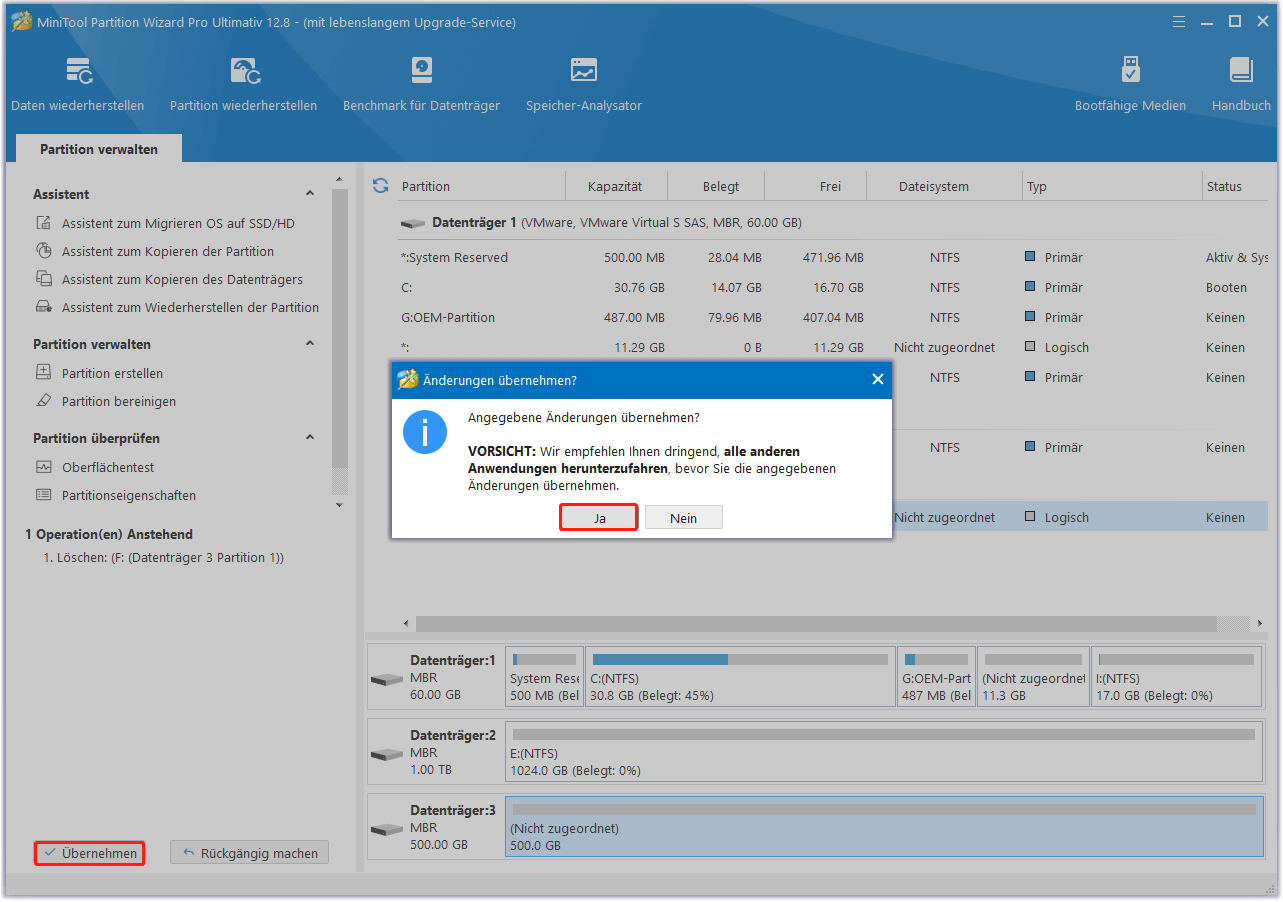Decline changes with the Nein button
1283x902 pixels.
[x=683, y=518]
